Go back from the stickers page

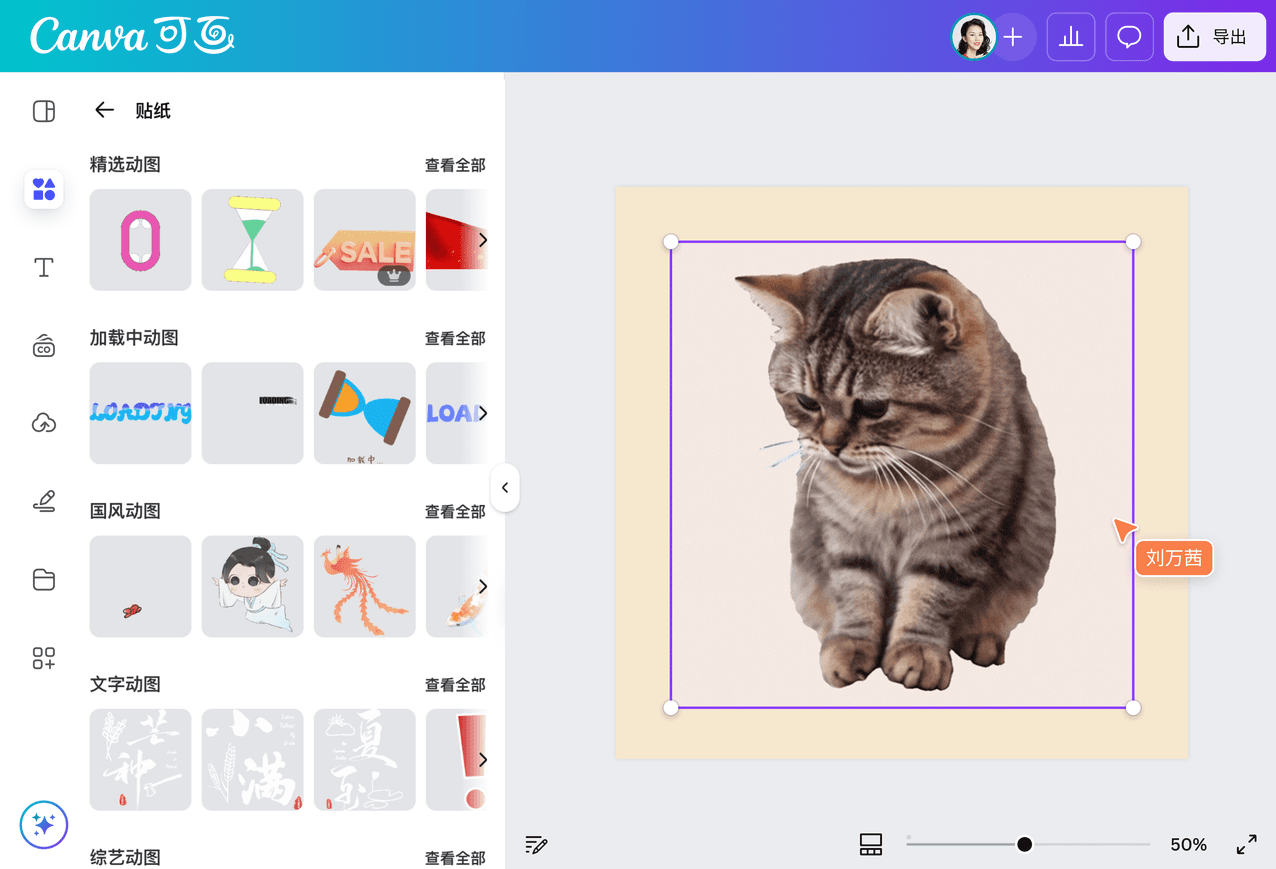click(104, 110)
